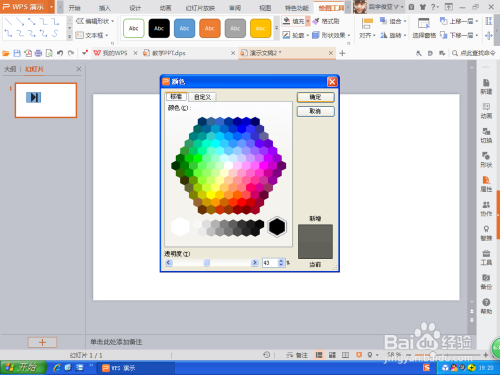Apply the yellow Abc shape style
500x375 pixels.
[260, 28]
